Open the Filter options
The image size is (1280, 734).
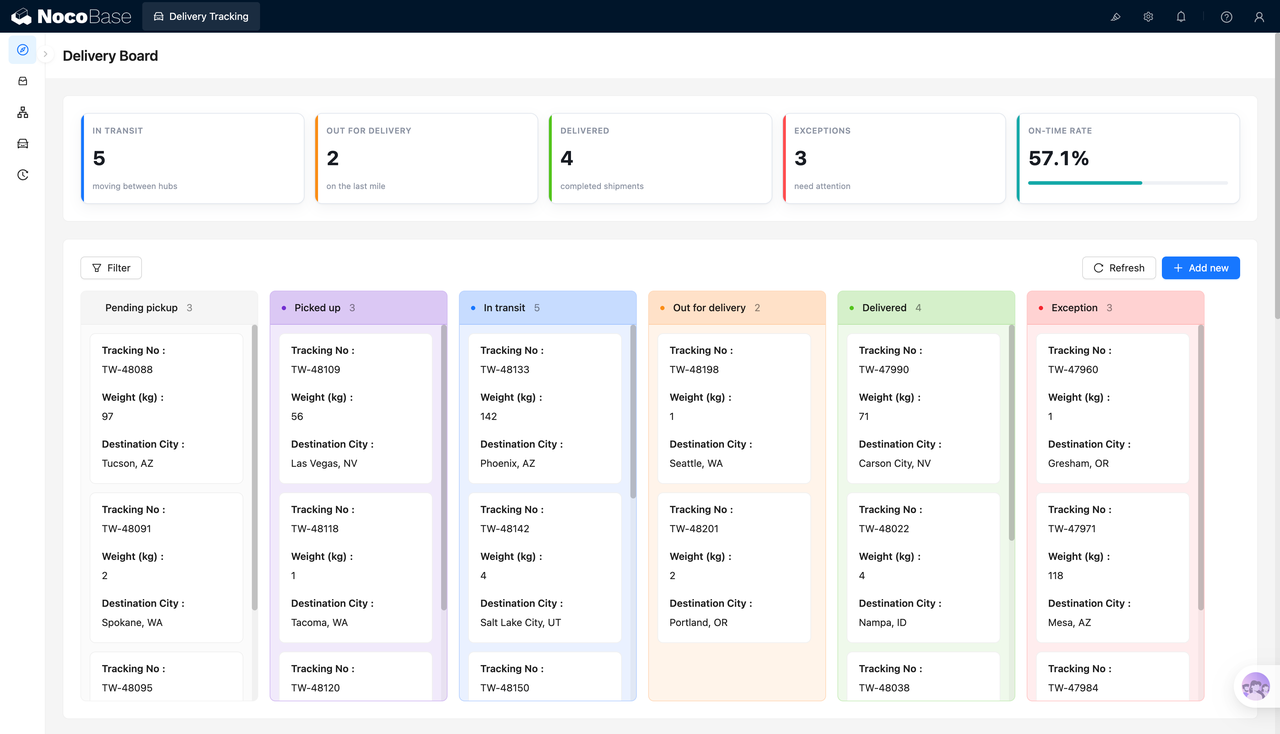(x=111, y=268)
